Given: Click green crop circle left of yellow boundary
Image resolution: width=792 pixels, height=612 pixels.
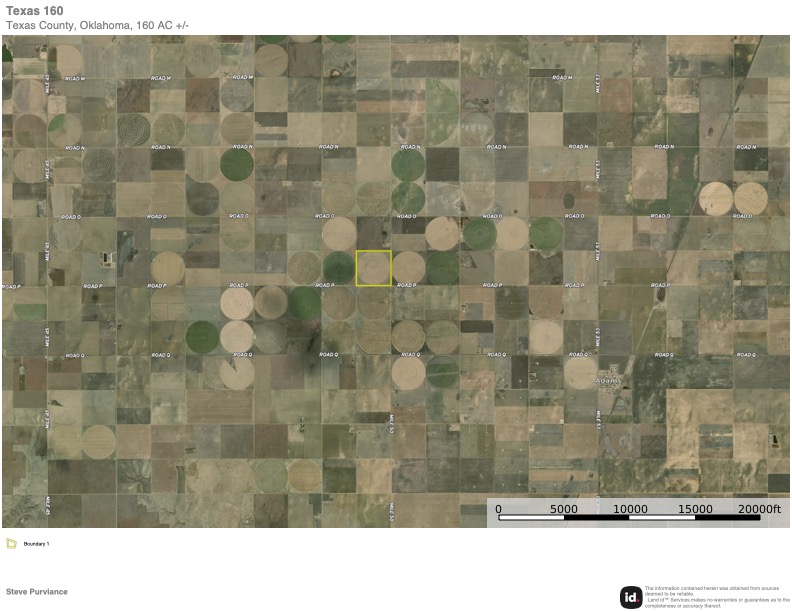Looking at the screenshot, I should (x=339, y=268).
